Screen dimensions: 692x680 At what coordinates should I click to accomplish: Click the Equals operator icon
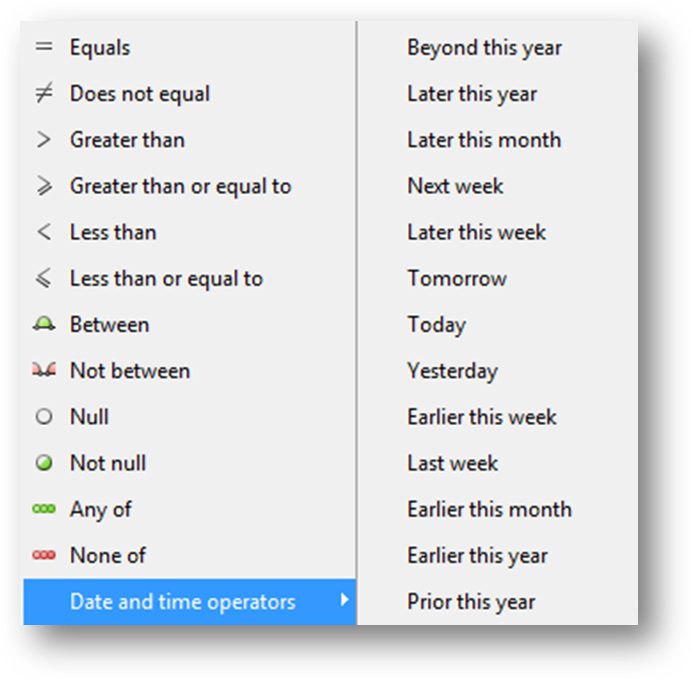point(44,46)
